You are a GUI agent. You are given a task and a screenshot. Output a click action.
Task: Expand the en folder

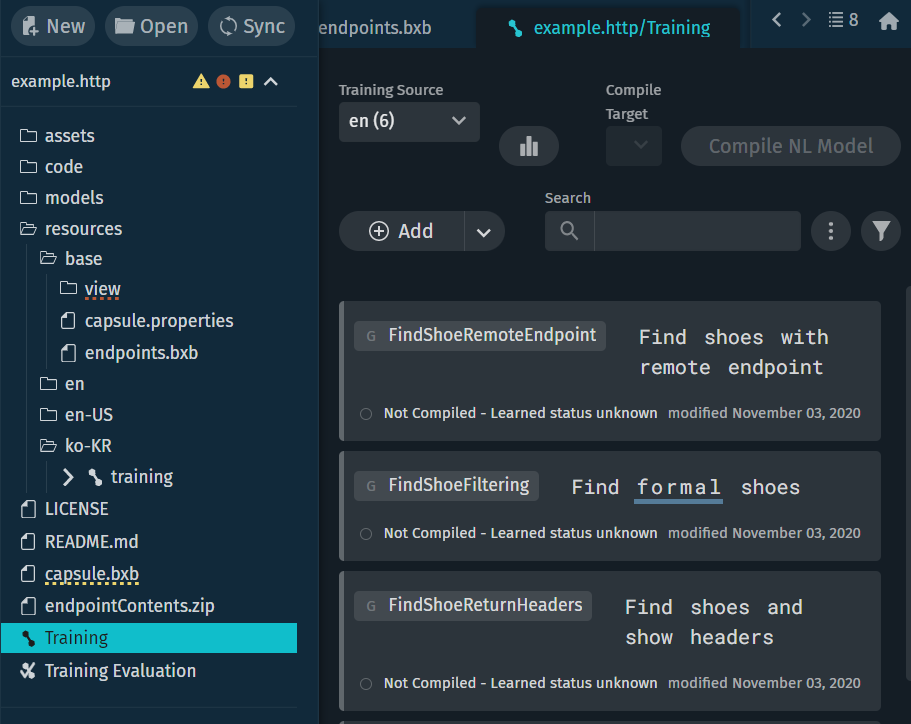point(62,383)
